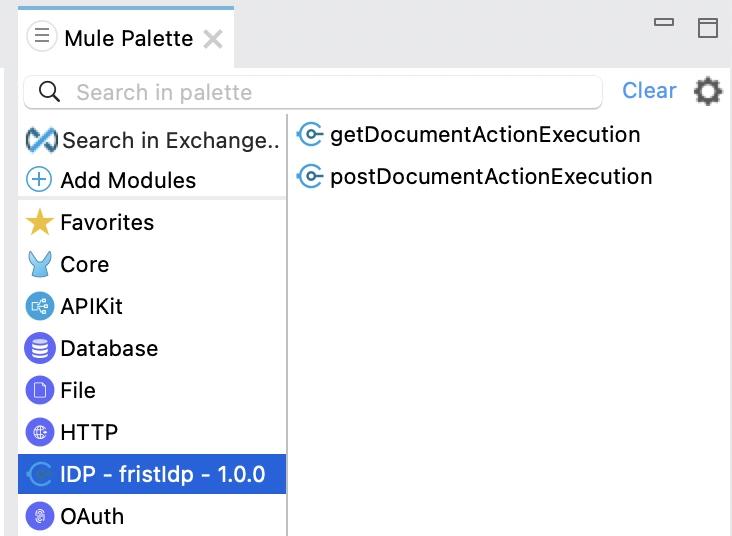Close the Mule Palette tab
732x536 pixels.
213,39
